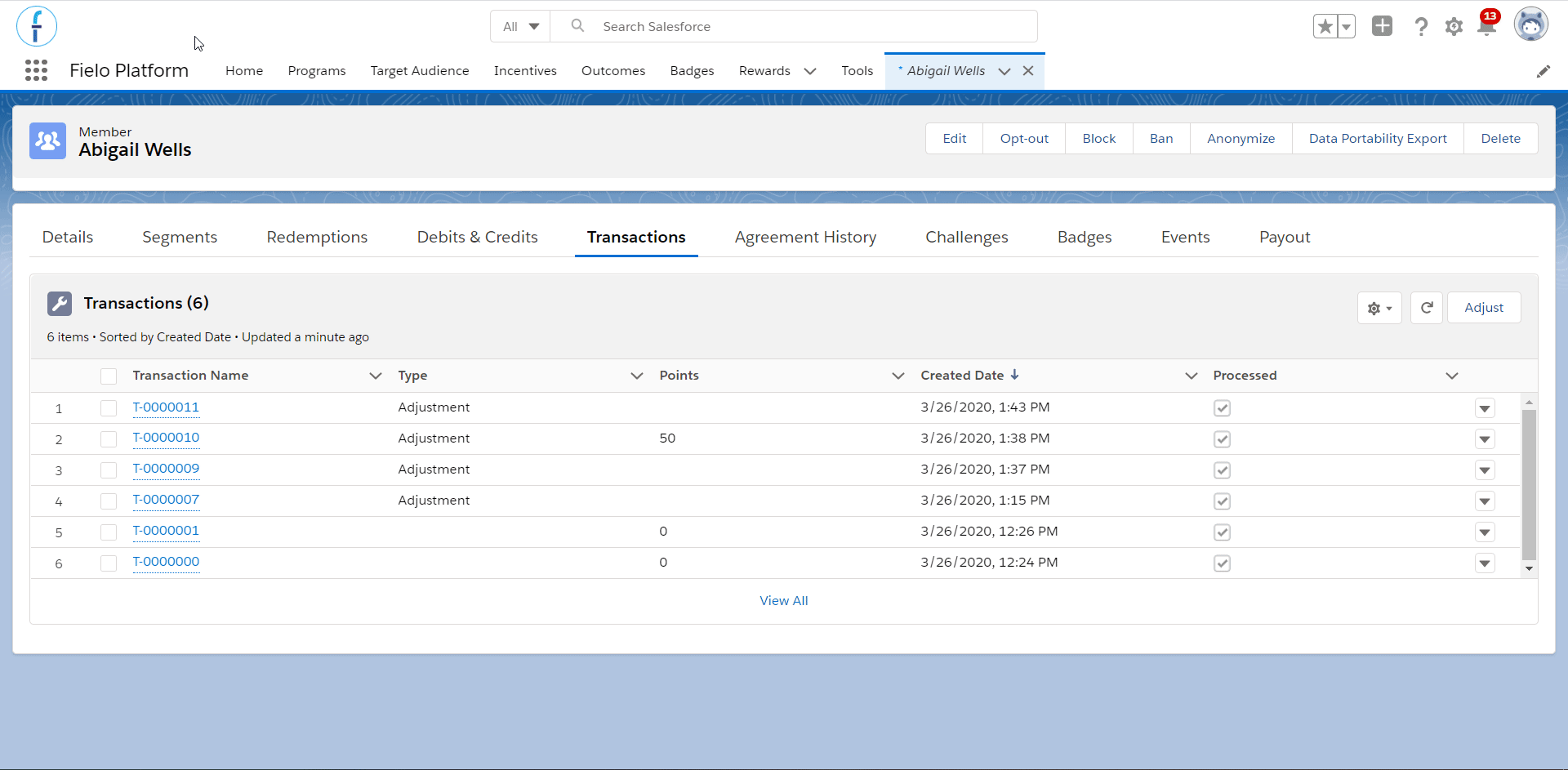Open Transaction Name column menu
The image size is (1568, 770).
point(376,376)
